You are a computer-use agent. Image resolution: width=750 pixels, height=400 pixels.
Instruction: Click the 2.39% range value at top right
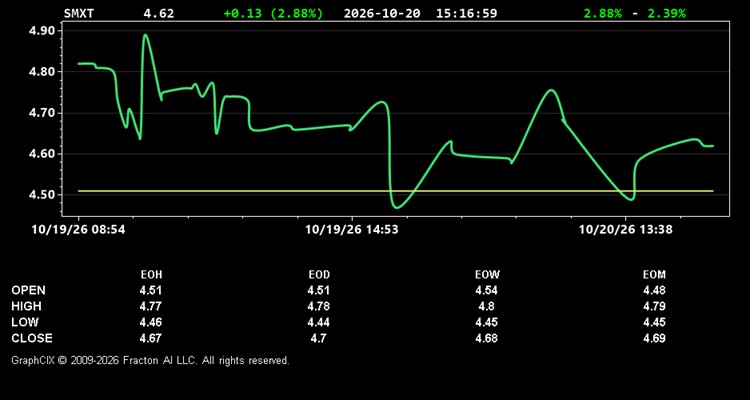coord(666,13)
